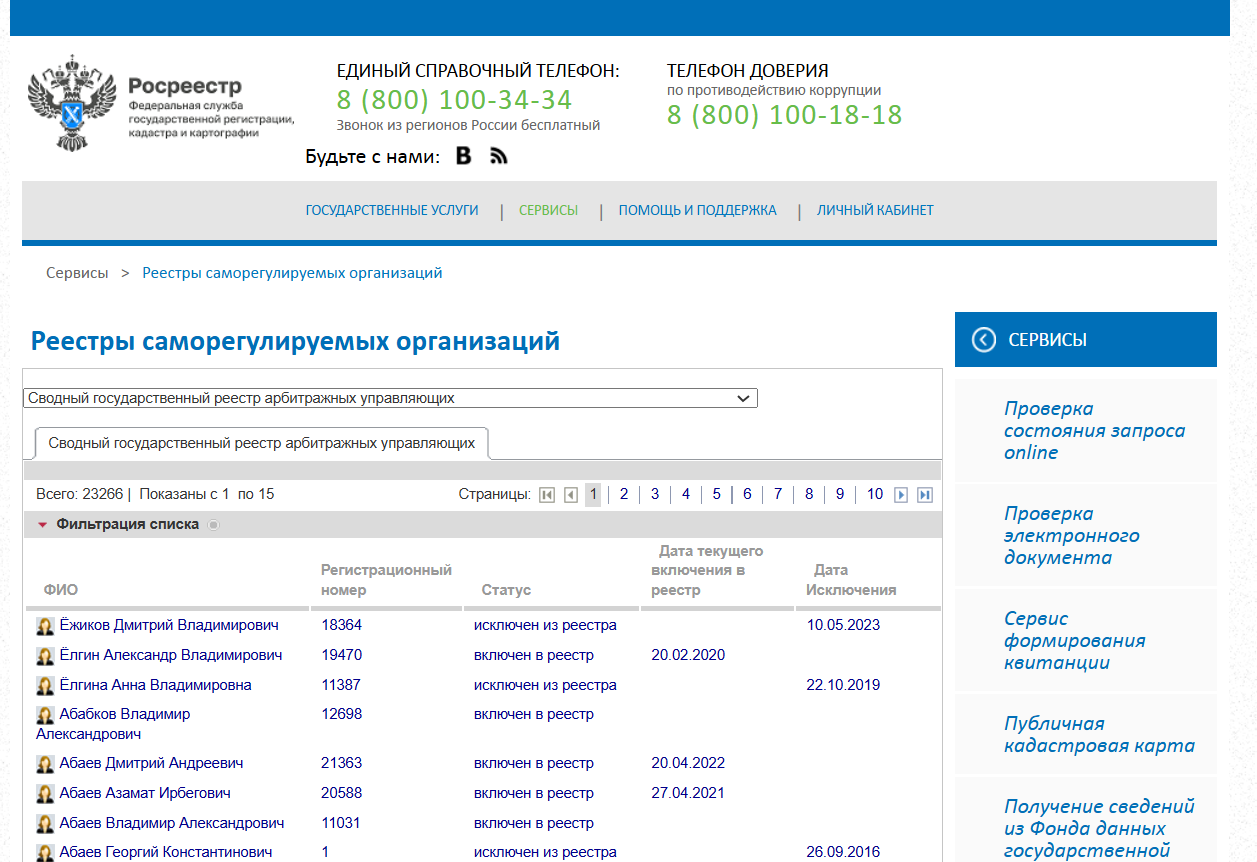The width and height of the screenshot is (1257, 862).
Task: Click the RSS feed icon
Action: (x=497, y=156)
